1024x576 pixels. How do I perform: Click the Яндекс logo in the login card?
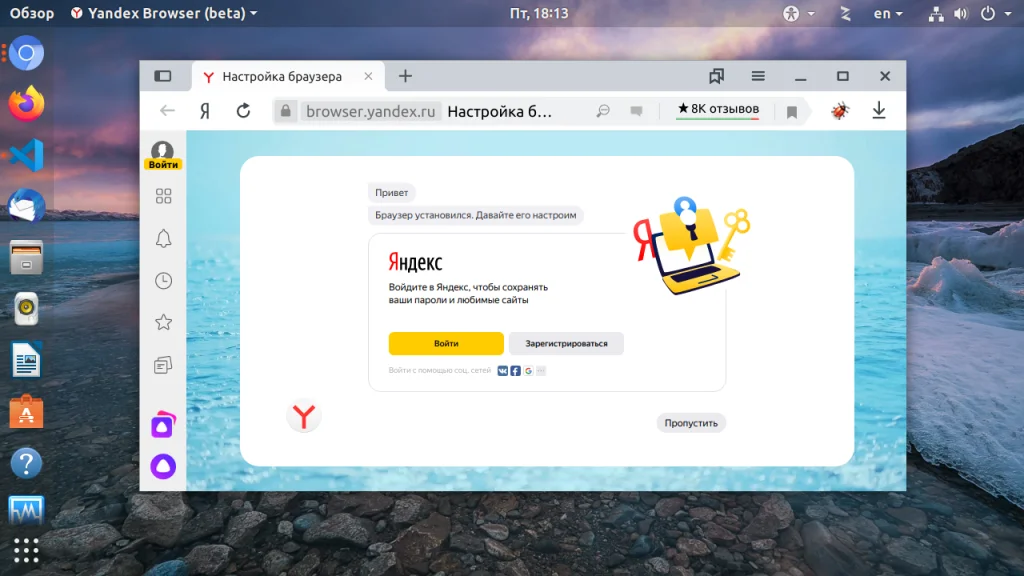pos(415,263)
